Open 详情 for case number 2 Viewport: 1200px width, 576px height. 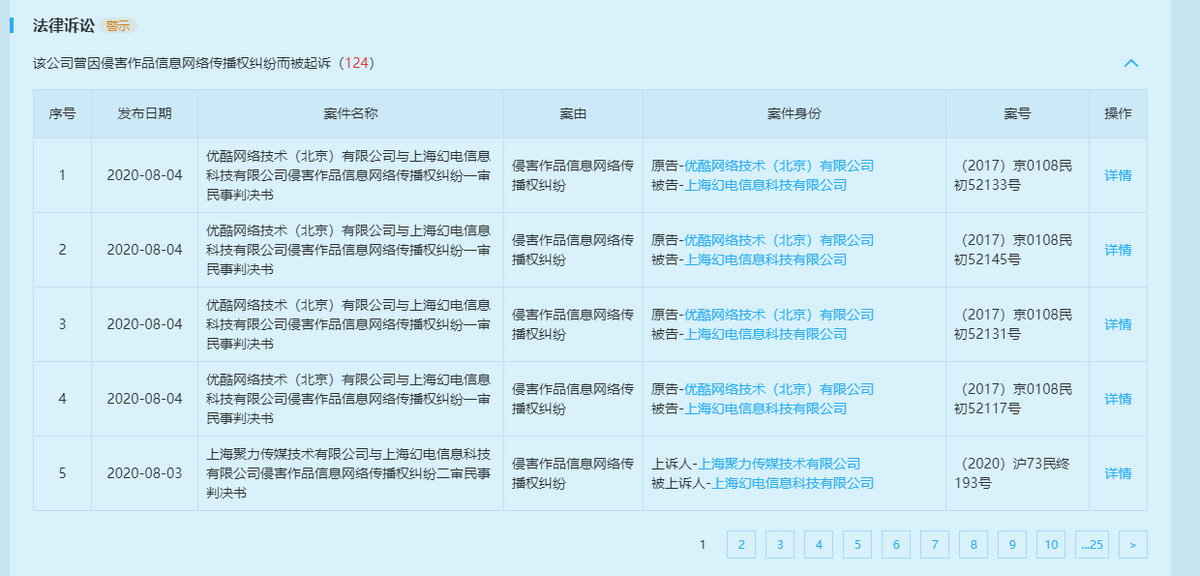tap(1118, 250)
